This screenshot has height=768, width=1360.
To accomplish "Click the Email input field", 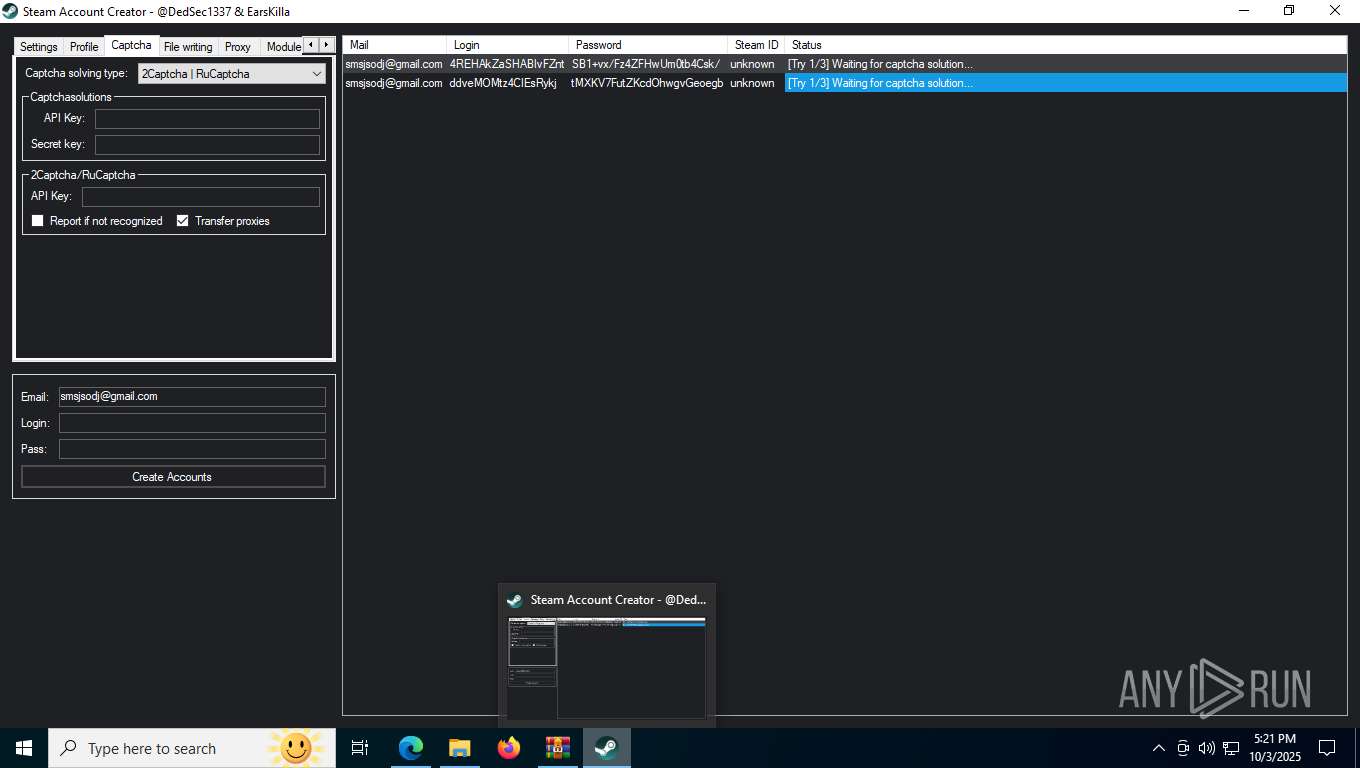I will [192, 397].
